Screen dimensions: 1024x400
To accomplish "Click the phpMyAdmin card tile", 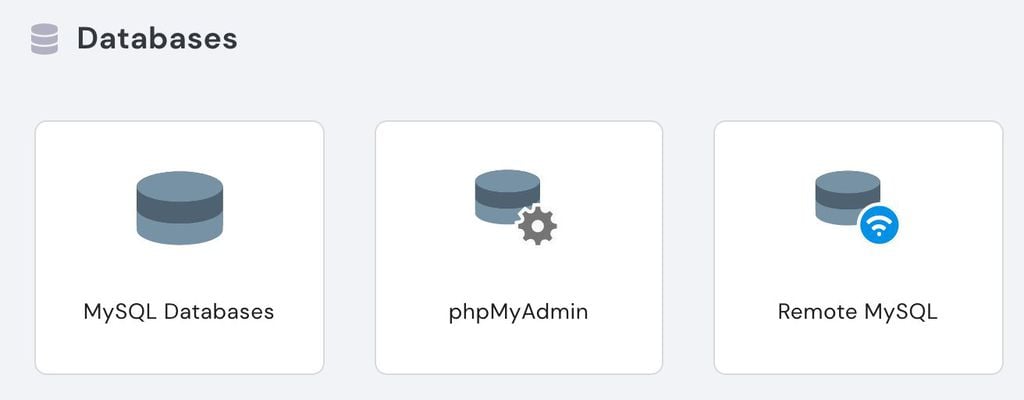I will point(519,248).
